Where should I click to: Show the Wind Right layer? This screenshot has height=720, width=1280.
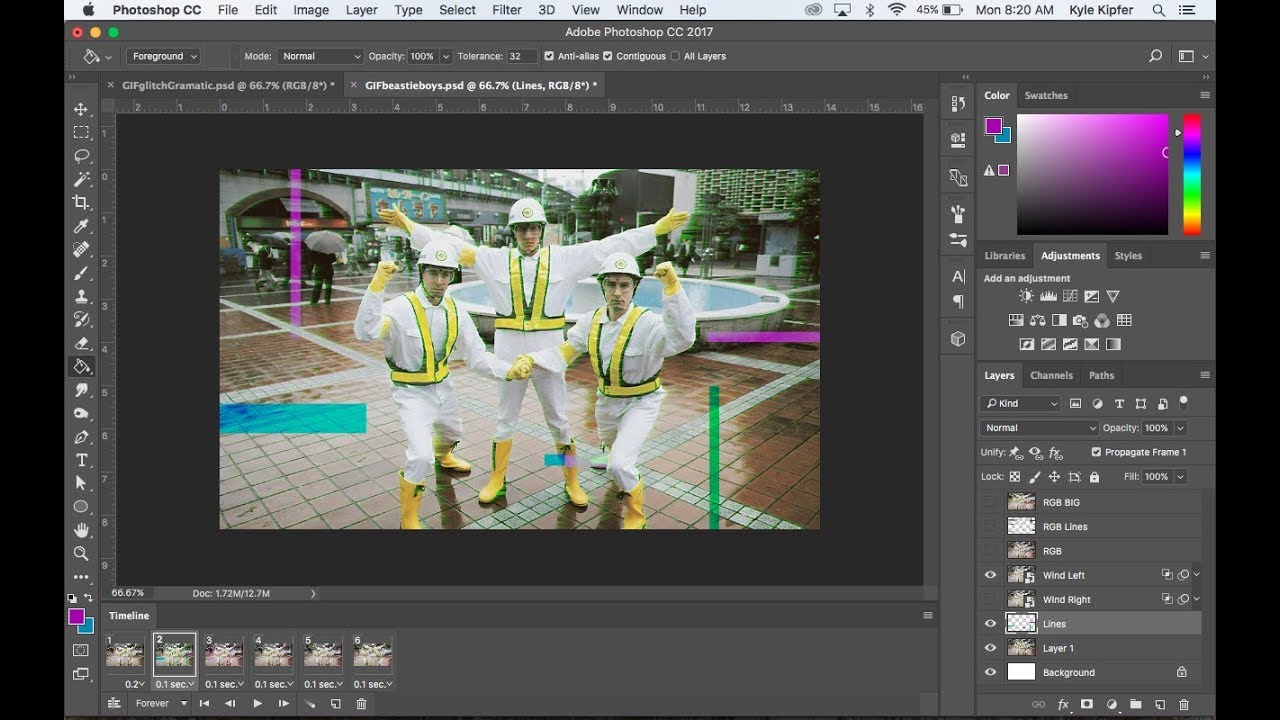tap(990, 599)
